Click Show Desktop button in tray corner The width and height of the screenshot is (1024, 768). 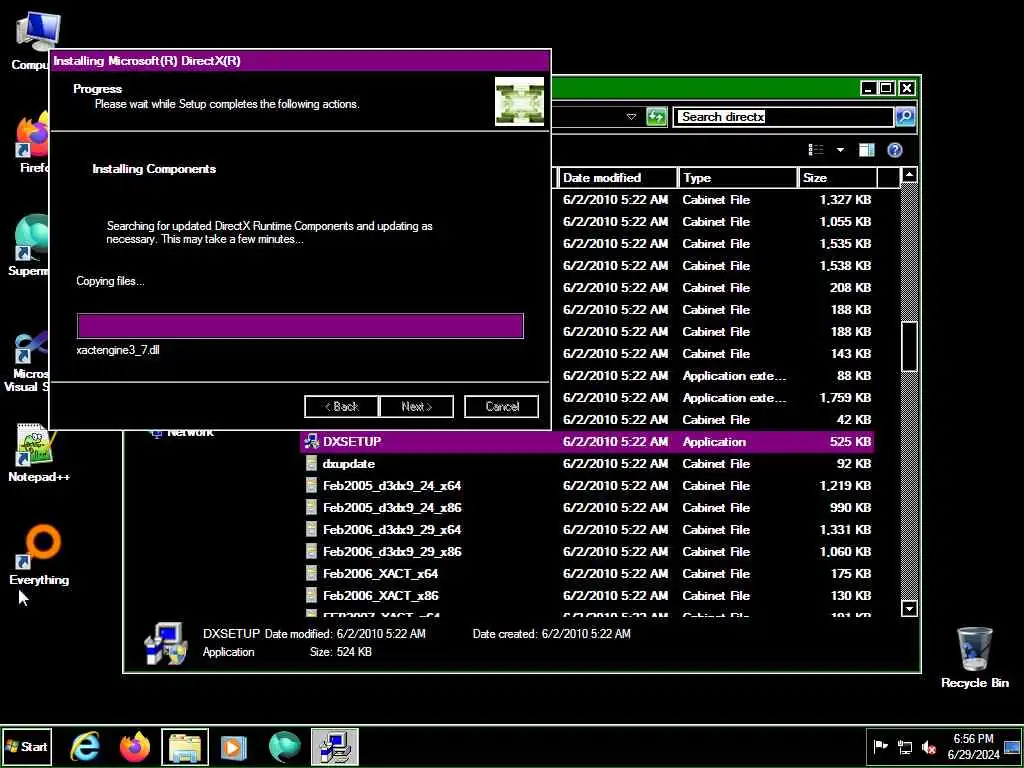[1012, 747]
